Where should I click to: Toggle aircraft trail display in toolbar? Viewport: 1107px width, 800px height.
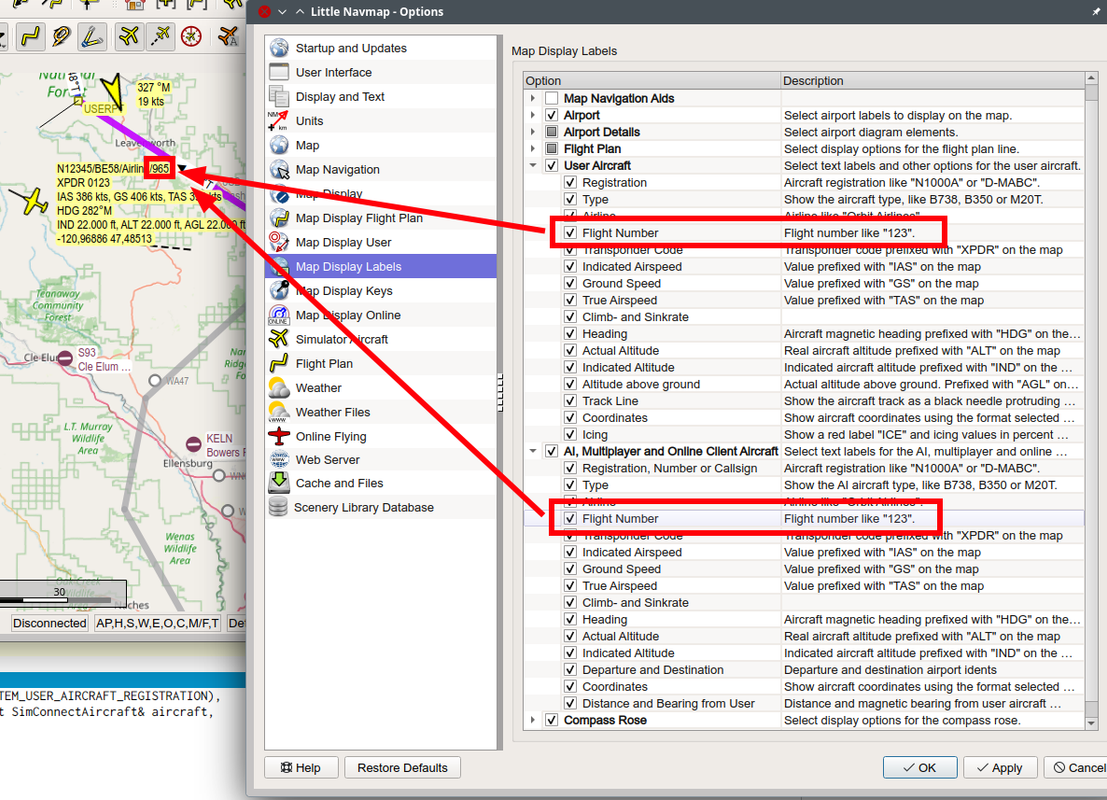point(160,36)
